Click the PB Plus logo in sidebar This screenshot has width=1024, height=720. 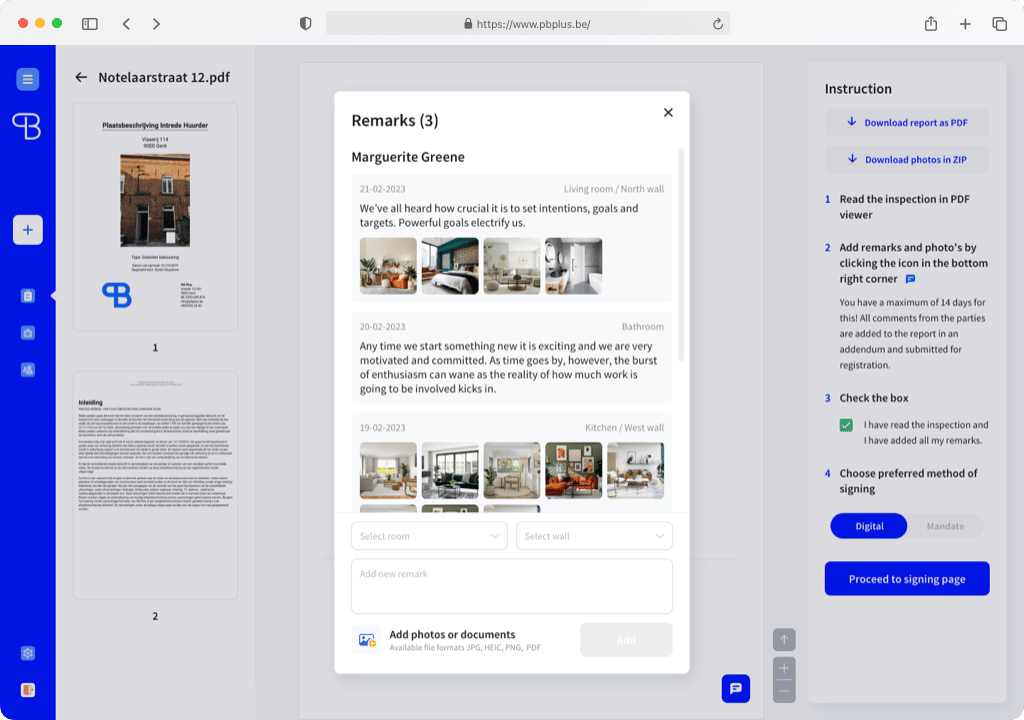pyautogui.click(x=27, y=126)
